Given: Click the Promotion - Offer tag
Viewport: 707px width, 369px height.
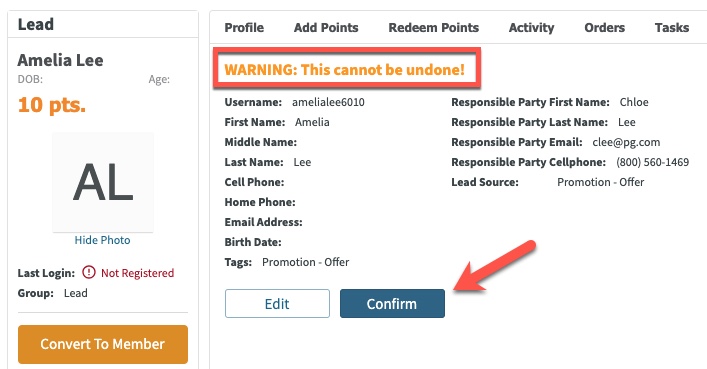Looking at the screenshot, I should tap(306, 262).
